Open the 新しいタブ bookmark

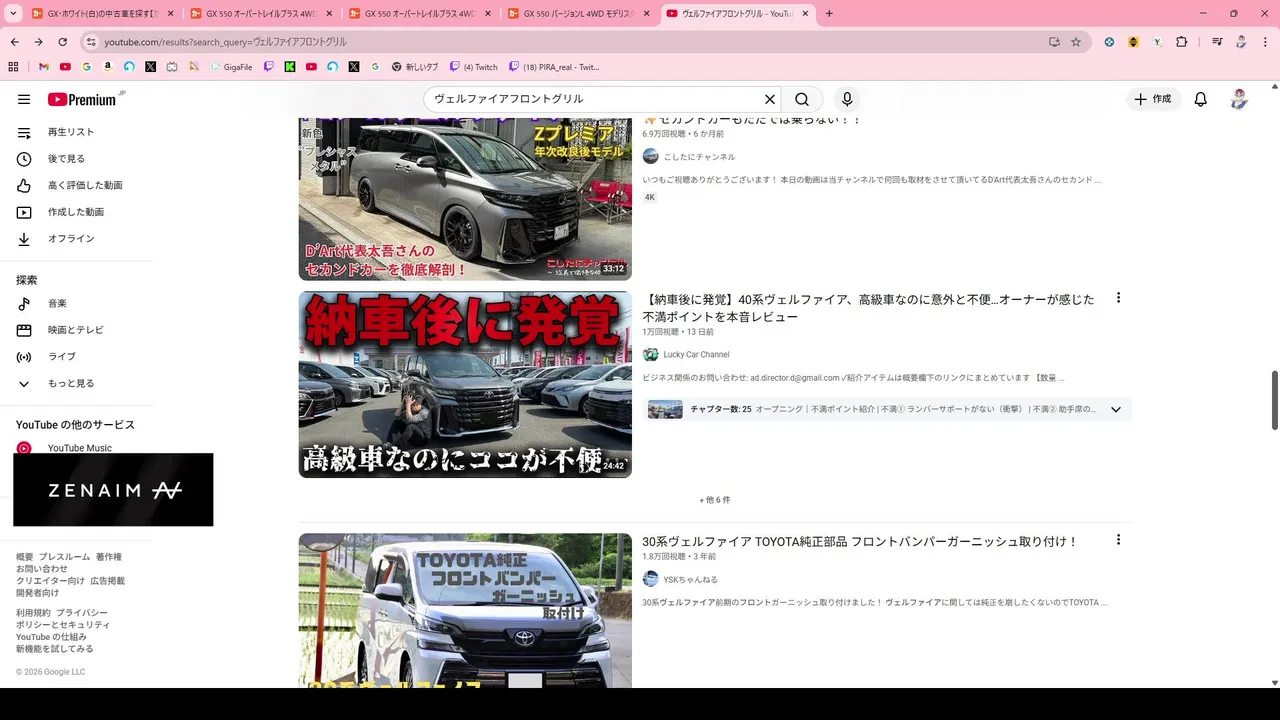[414, 67]
